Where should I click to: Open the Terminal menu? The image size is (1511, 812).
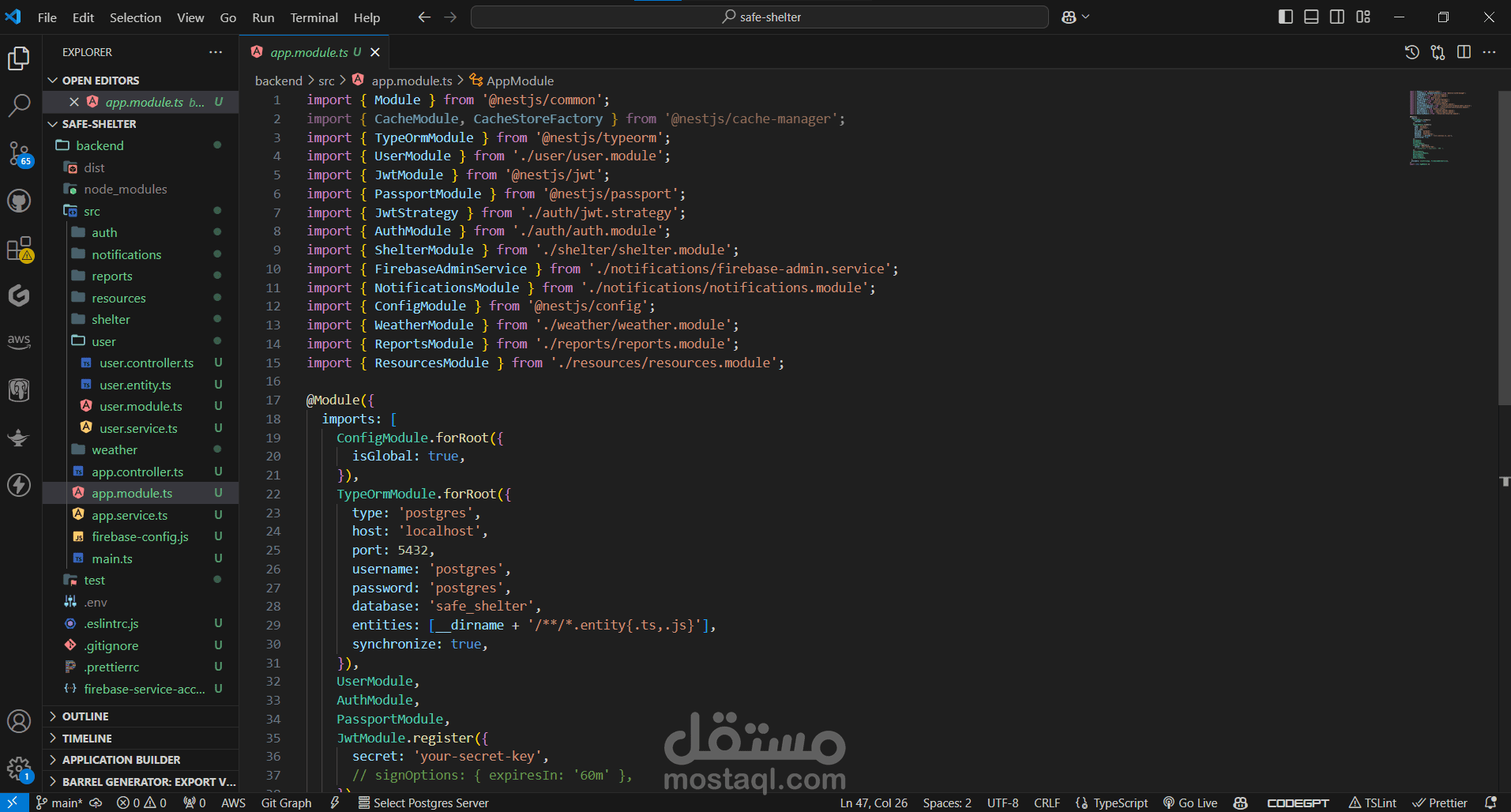(x=314, y=17)
